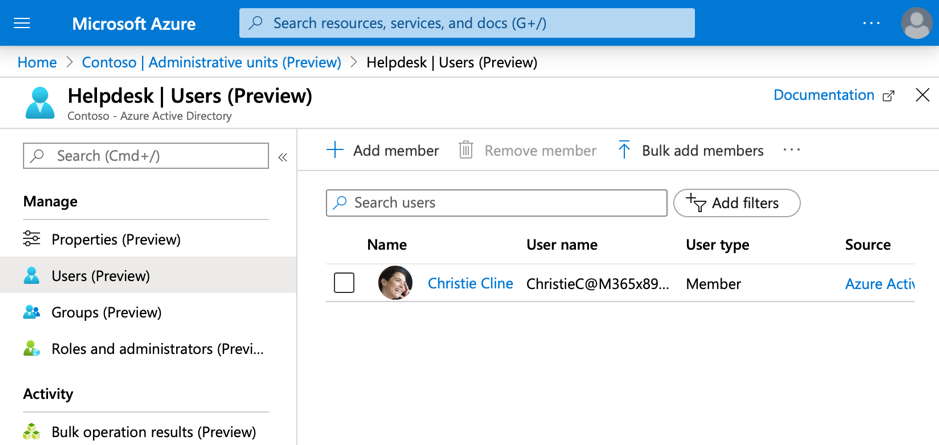Click the trash icon for Remove member
The height and width of the screenshot is (445, 939).
pyautogui.click(x=466, y=150)
